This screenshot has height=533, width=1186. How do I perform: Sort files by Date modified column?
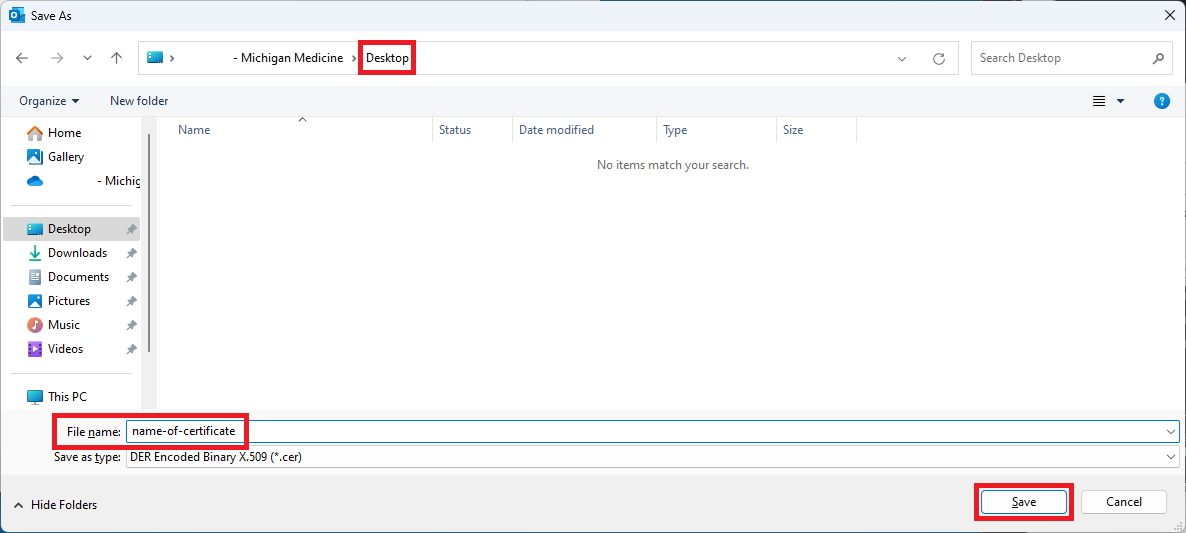556,130
